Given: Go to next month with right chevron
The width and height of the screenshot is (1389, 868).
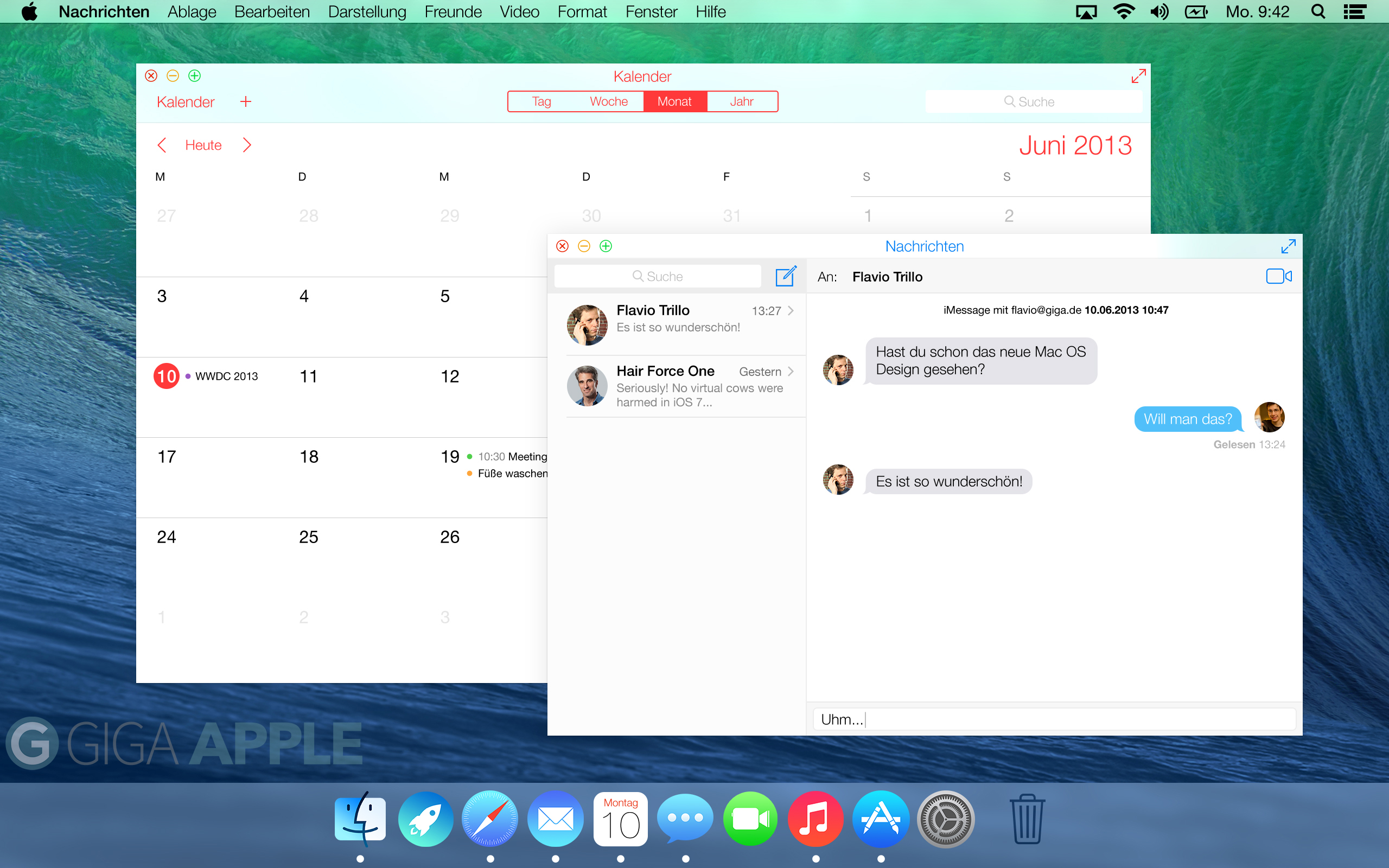Looking at the screenshot, I should (247, 145).
